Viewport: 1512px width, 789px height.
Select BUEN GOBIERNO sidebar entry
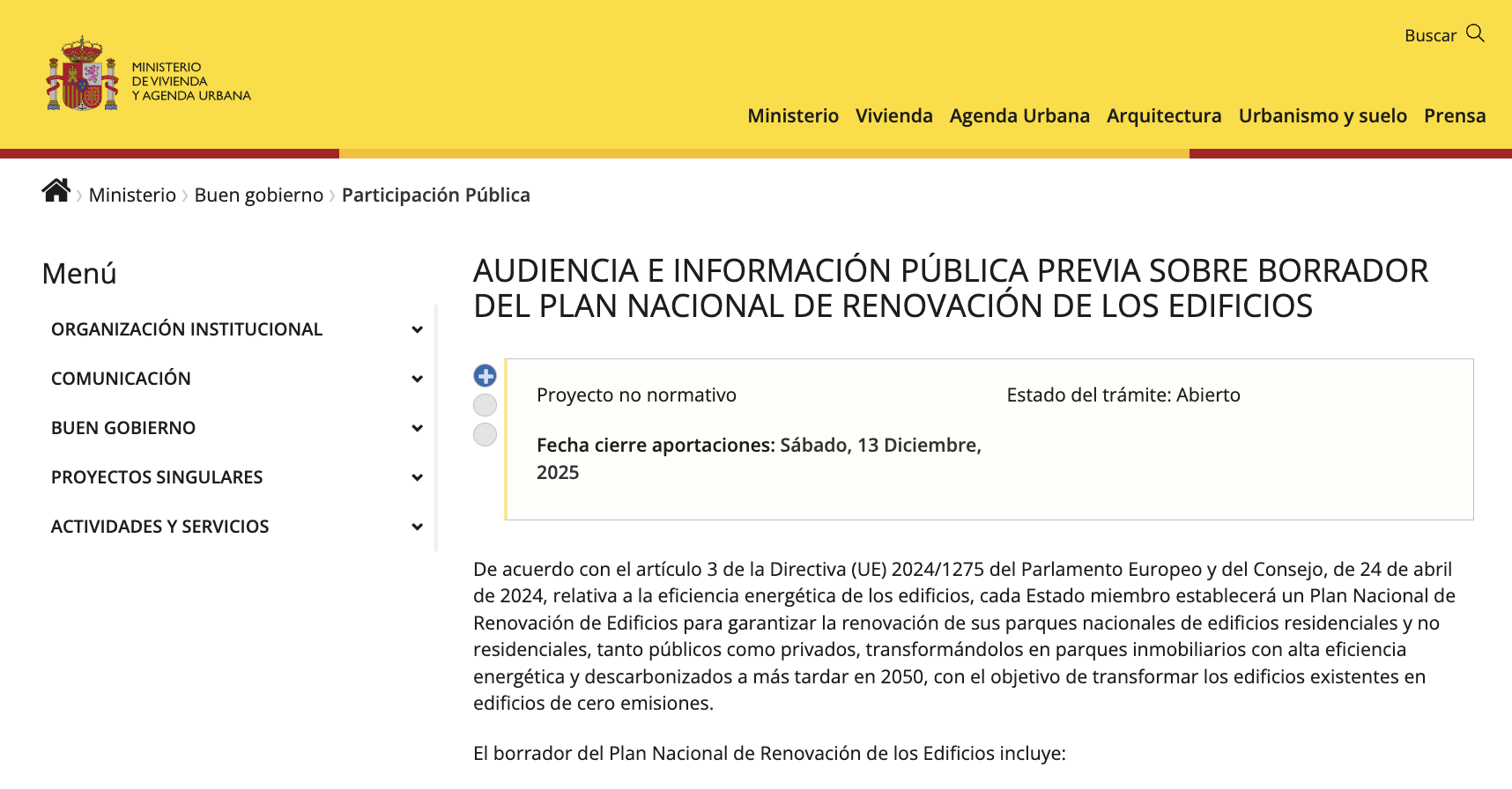(123, 428)
